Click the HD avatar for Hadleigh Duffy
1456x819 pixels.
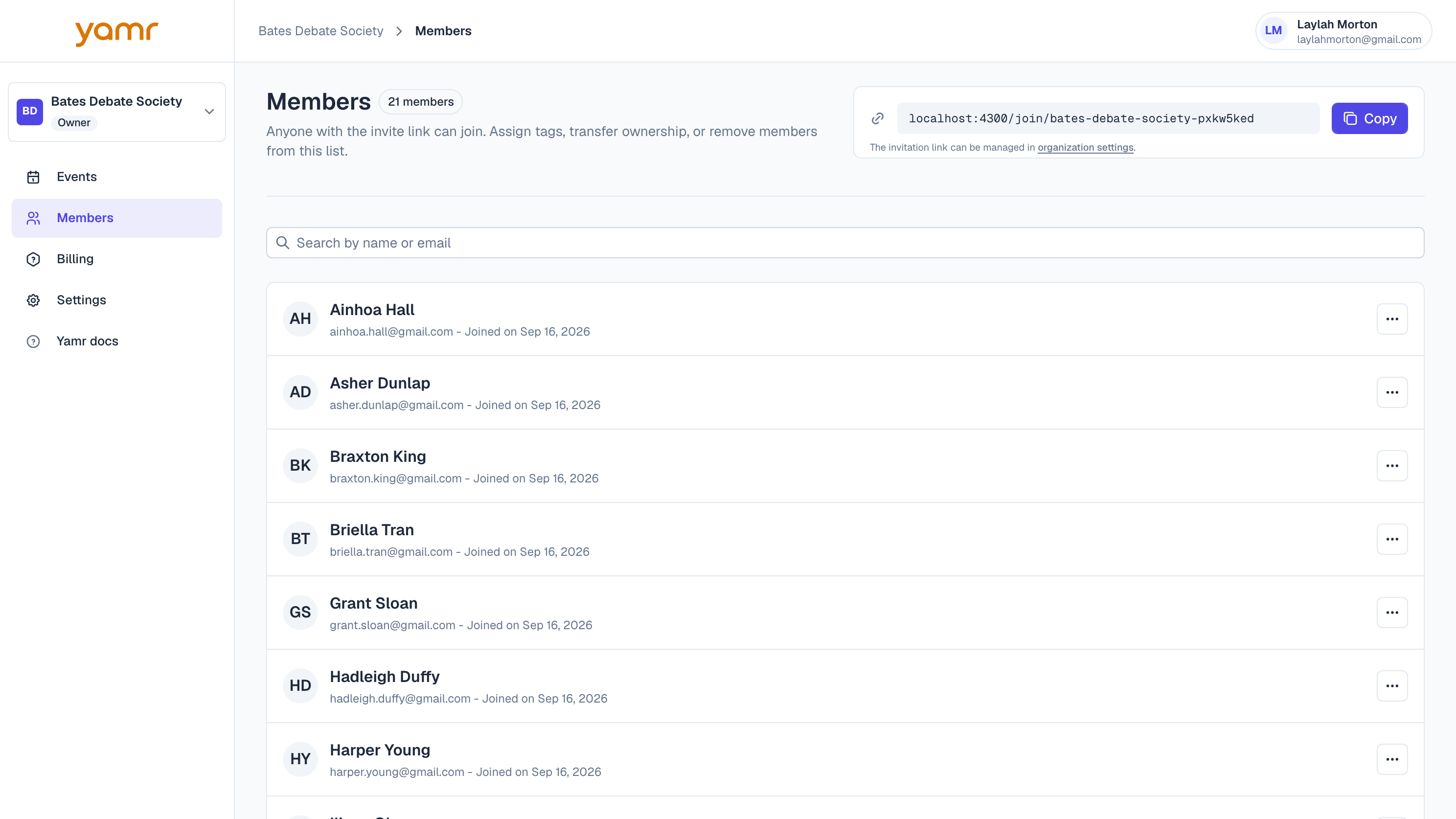pyautogui.click(x=300, y=686)
